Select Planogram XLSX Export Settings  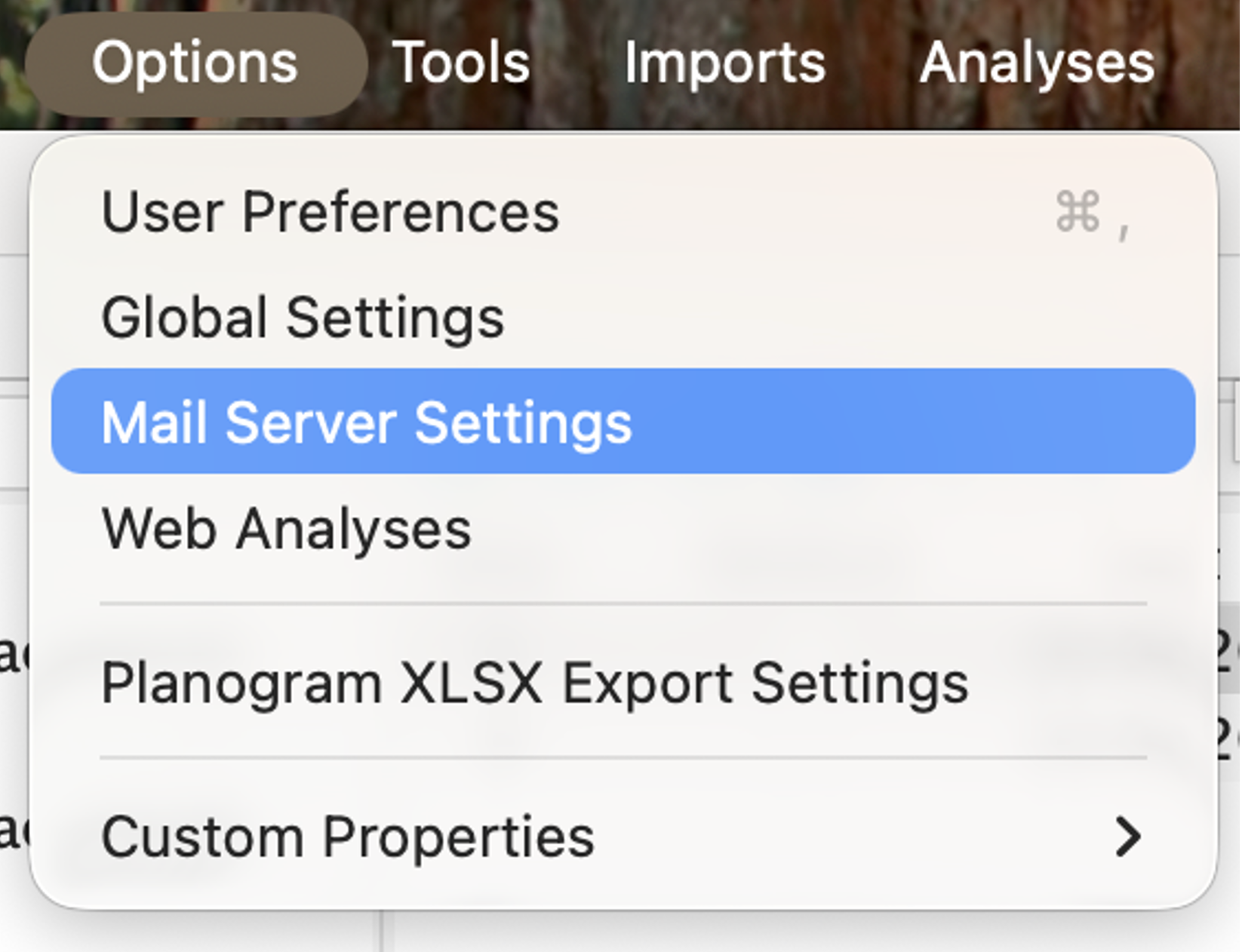point(623,683)
